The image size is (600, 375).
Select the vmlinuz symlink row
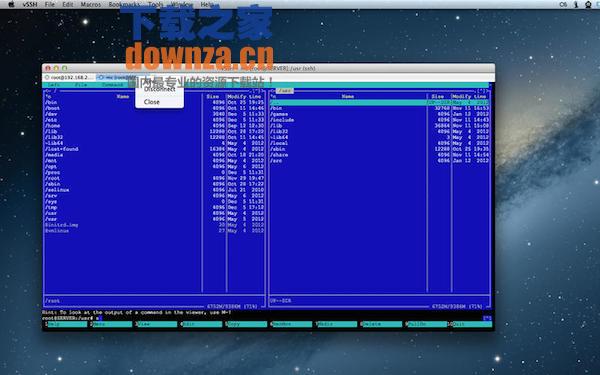154,231
